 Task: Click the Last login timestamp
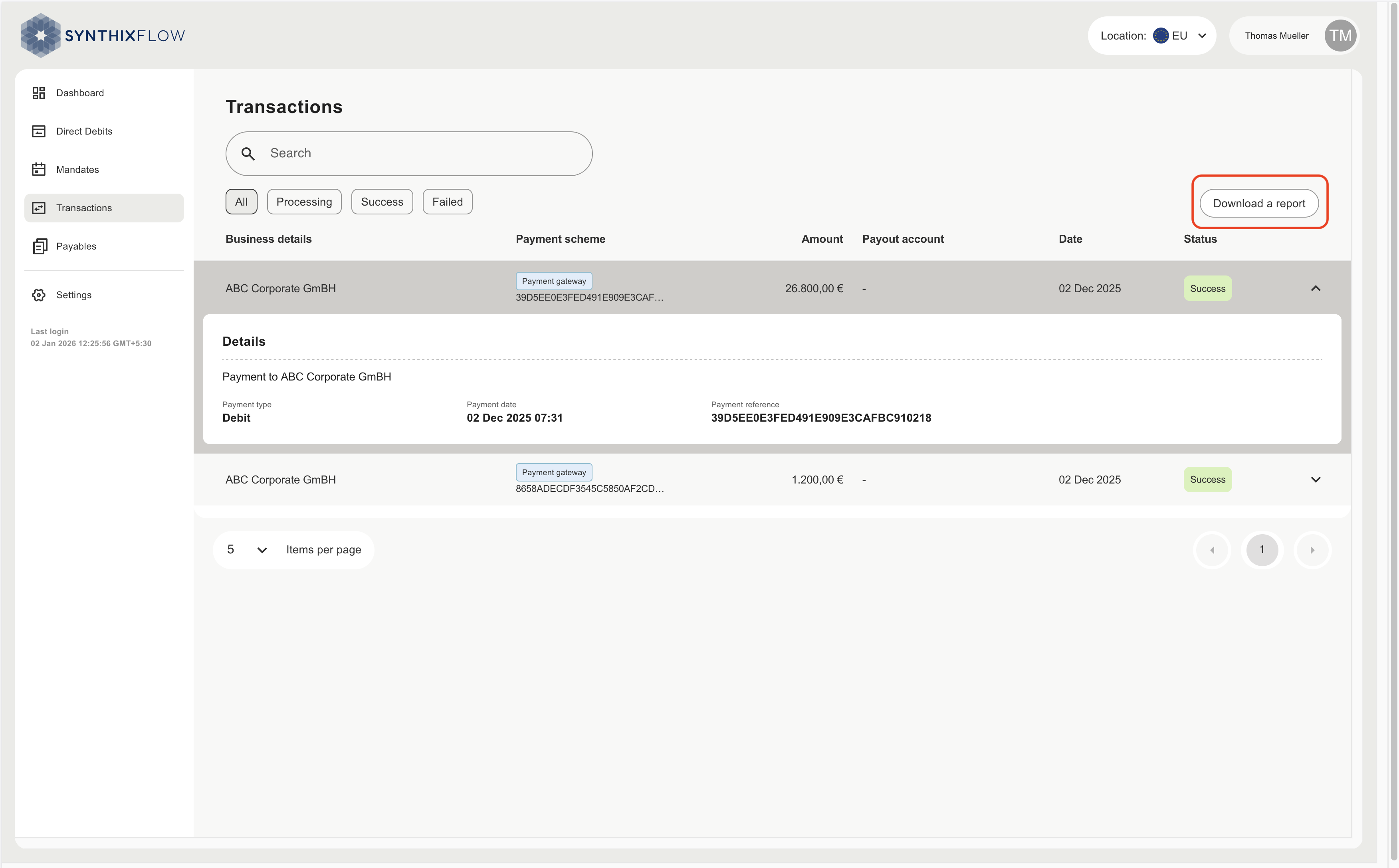(x=91, y=343)
